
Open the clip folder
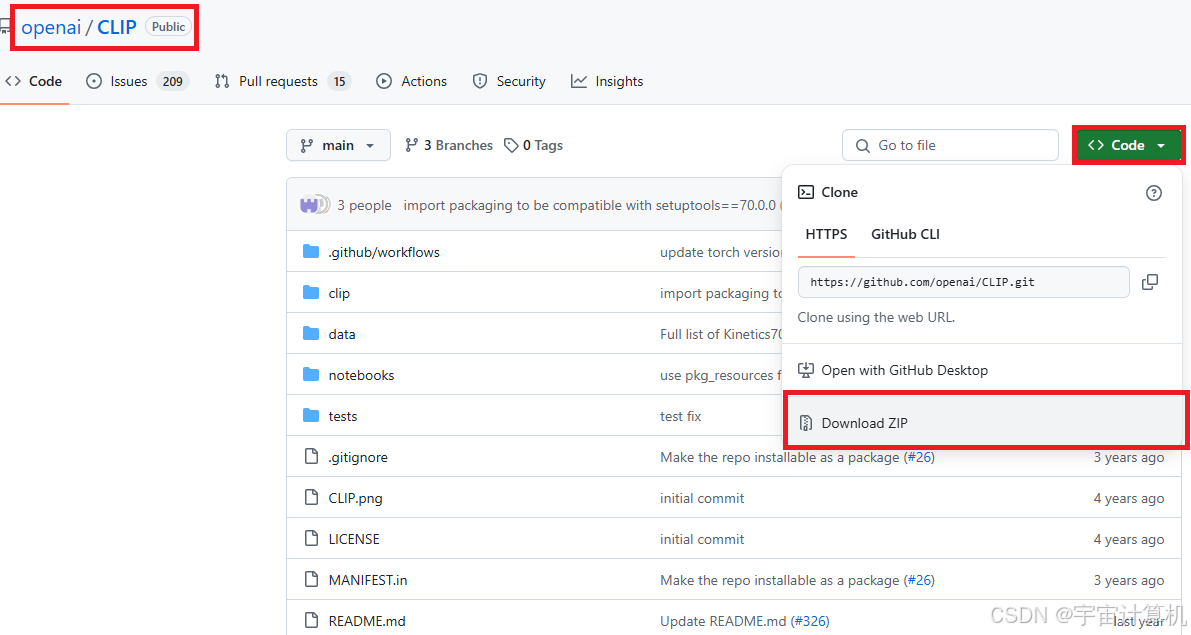click(339, 293)
